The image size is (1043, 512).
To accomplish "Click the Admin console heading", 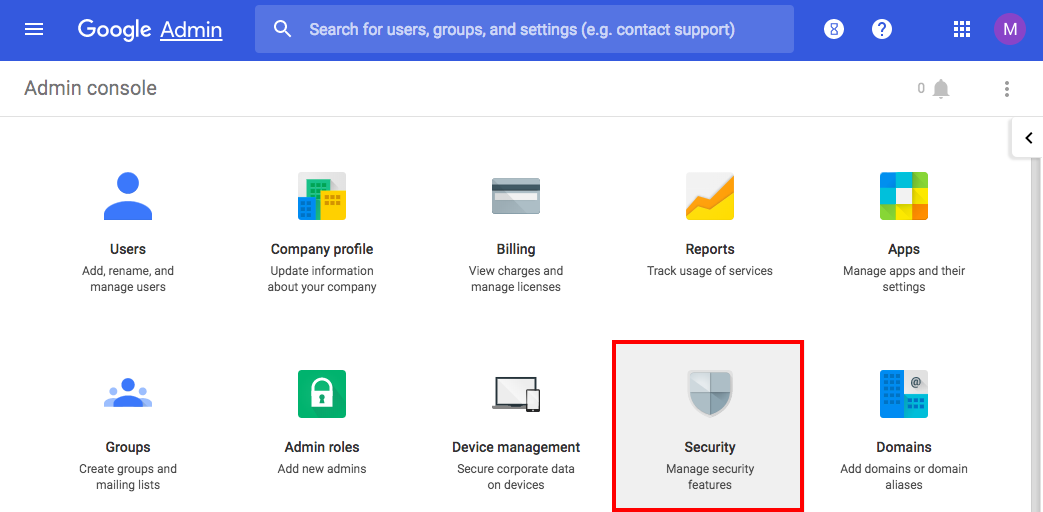I will pos(90,88).
